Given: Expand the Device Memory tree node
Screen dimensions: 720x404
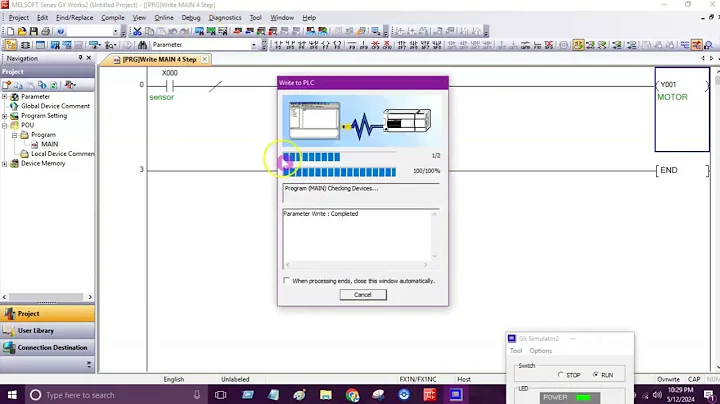Looking at the screenshot, I should [x=5, y=163].
